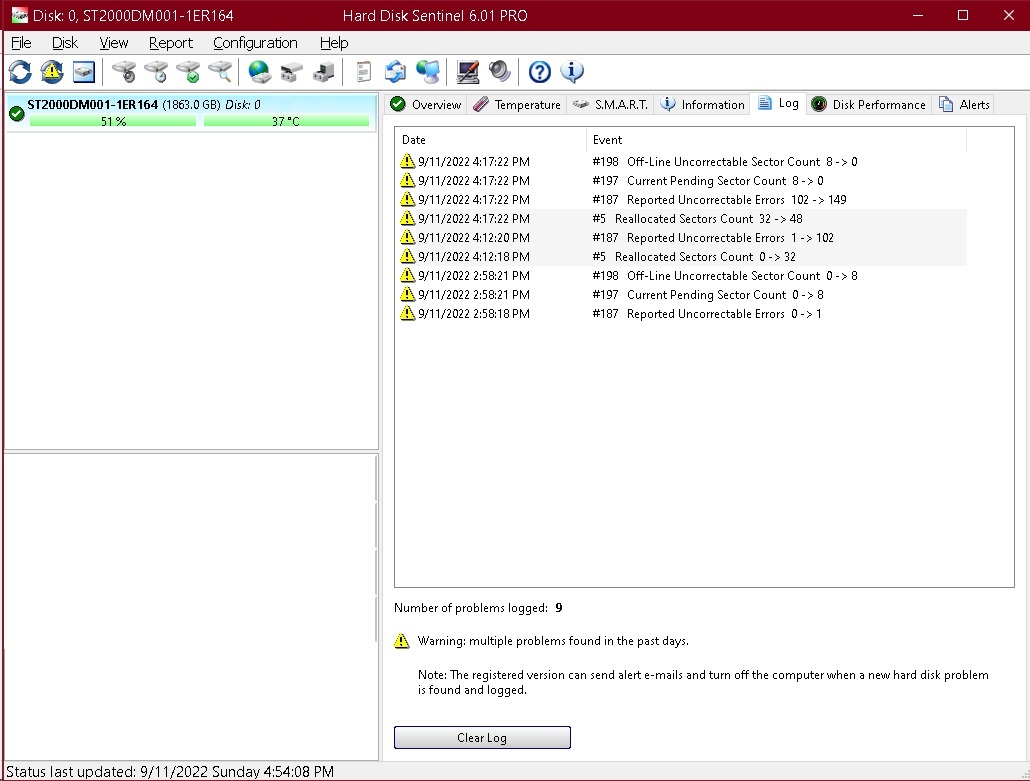The image size is (1030, 781).
Task: Click the blue info bubble icon
Action: [572, 72]
